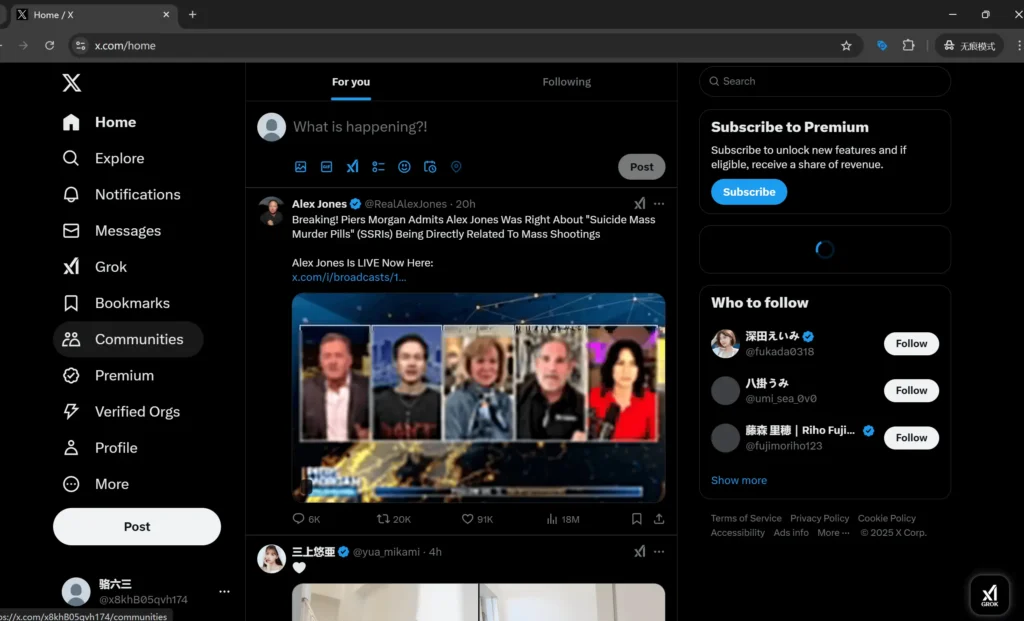1024x621 pixels.
Task: Open Messages from the sidebar
Action: (x=112, y=231)
